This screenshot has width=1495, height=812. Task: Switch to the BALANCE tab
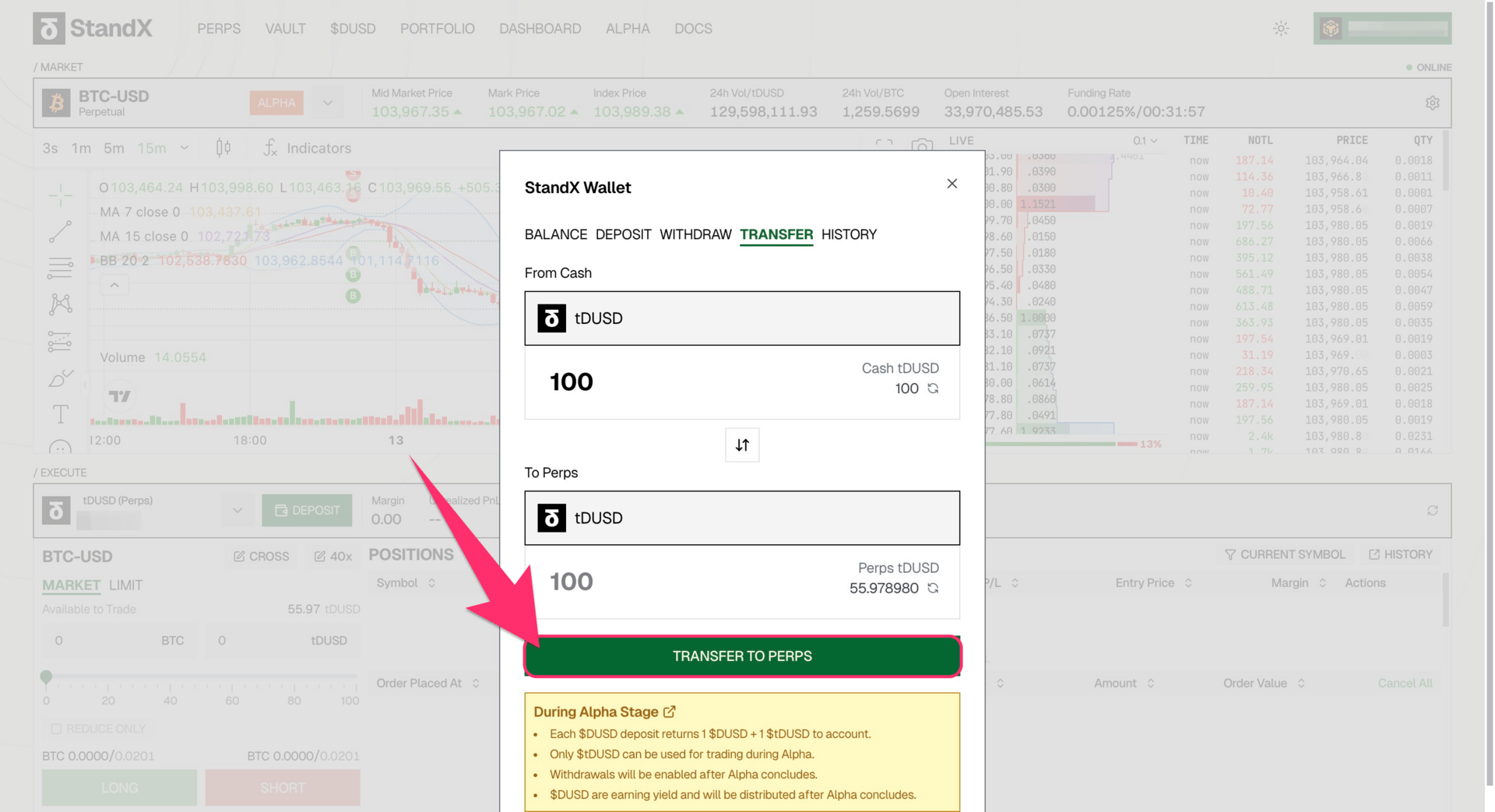pyautogui.click(x=556, y=234)
